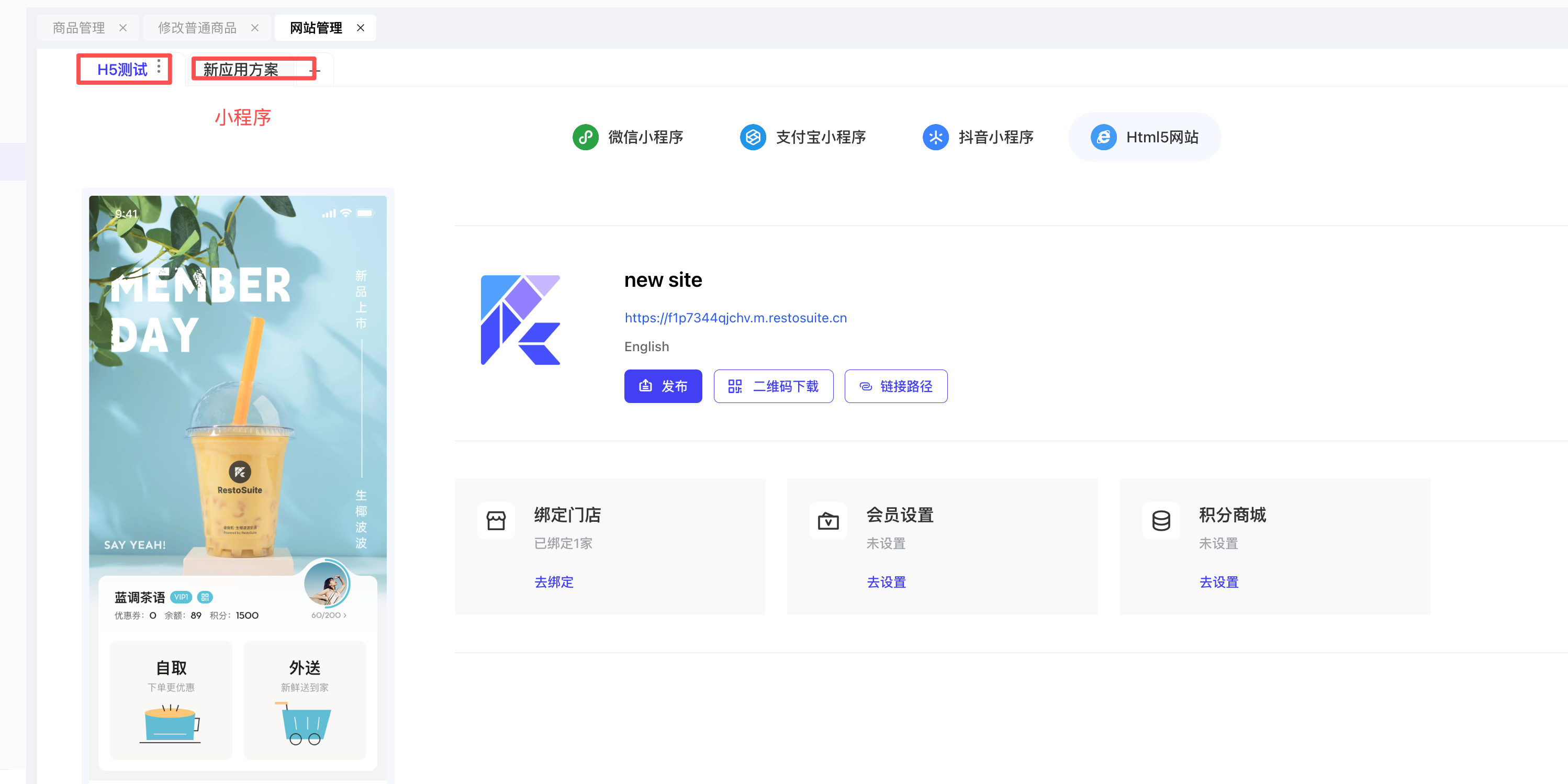Switch to the 修改普通商品 tab

tap(197, 28)
